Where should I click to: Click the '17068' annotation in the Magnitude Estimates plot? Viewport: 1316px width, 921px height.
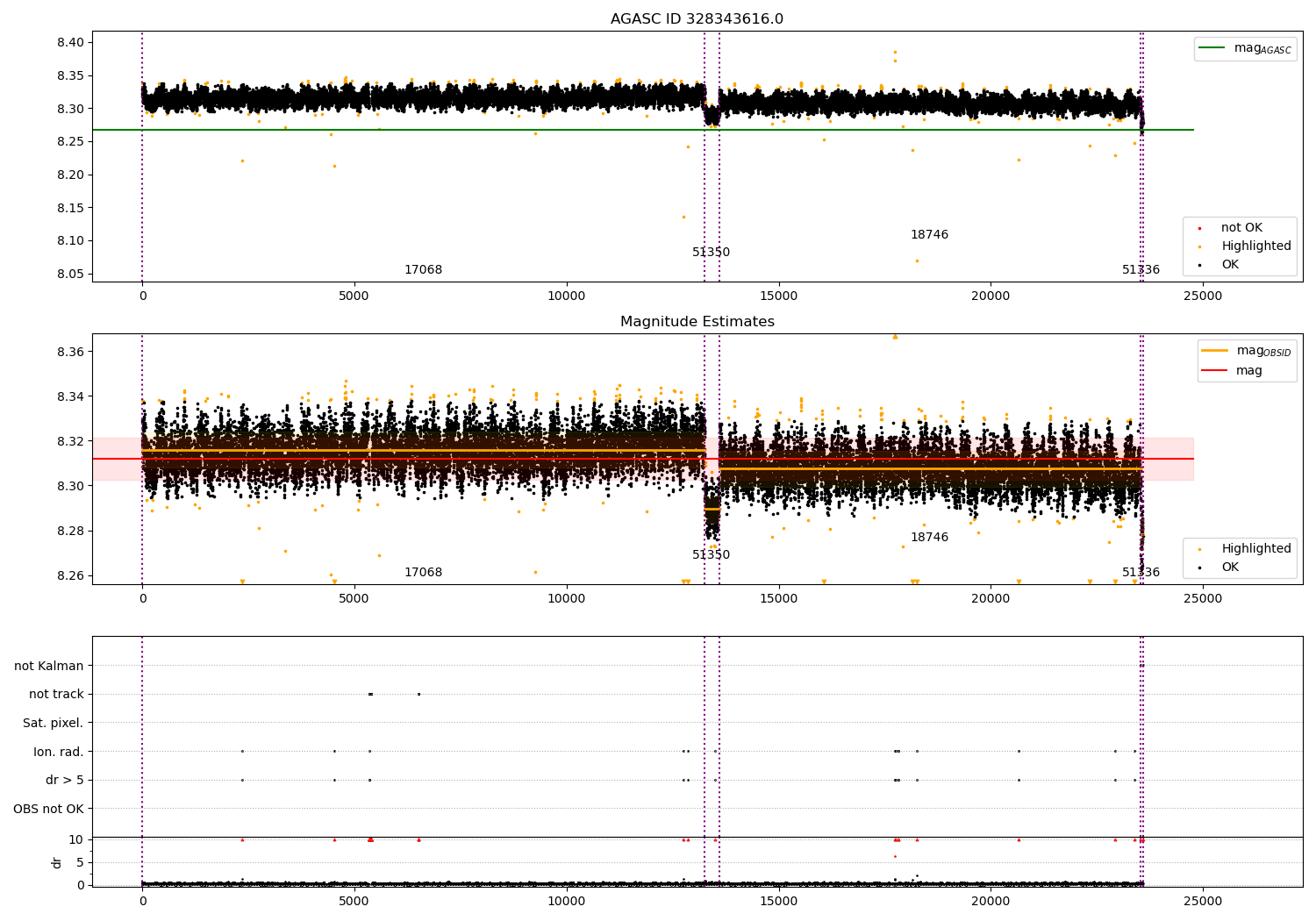click(423, 573)
